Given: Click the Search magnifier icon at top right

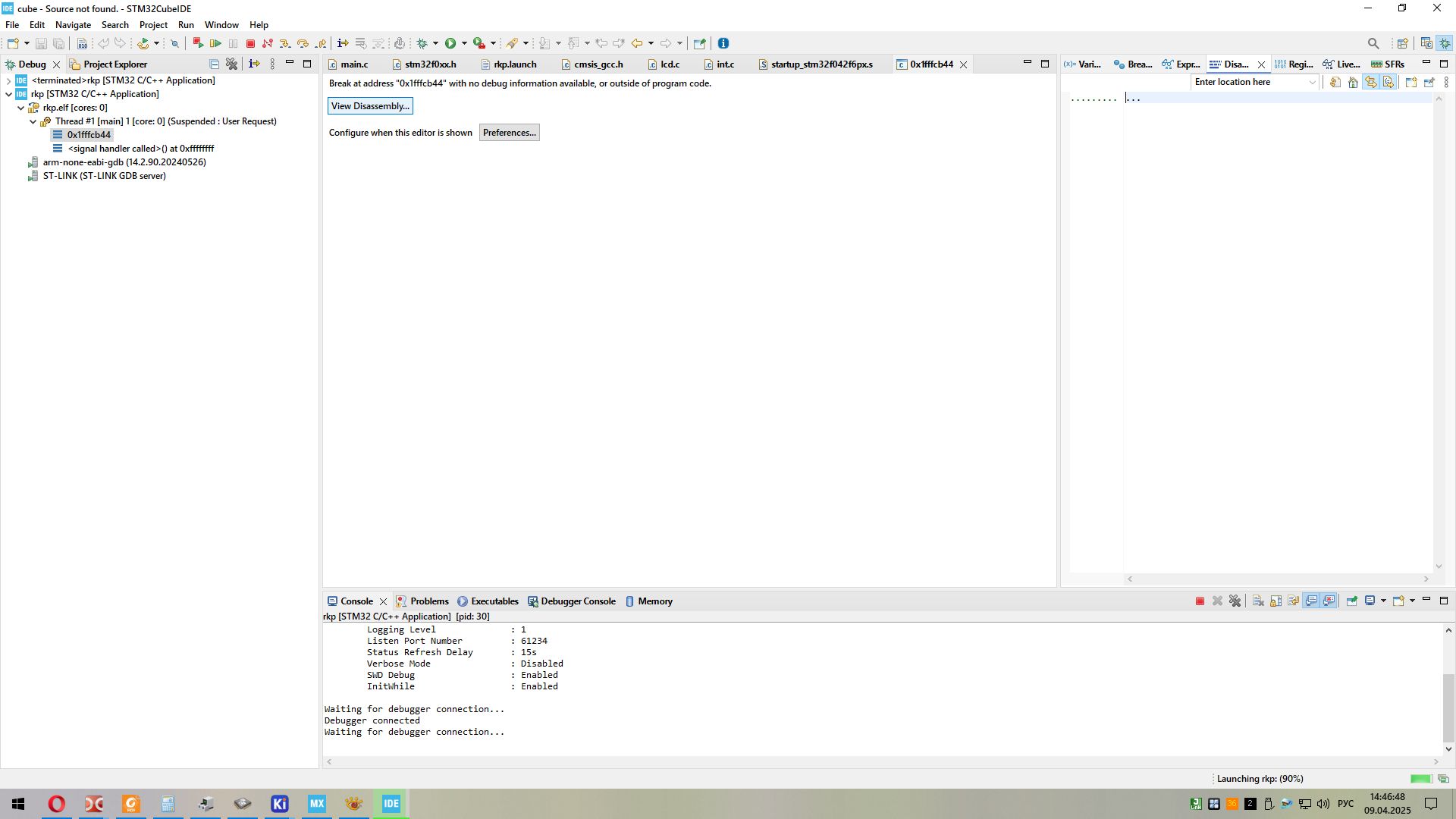Looking at the screenshot, I should [x=1373, y=43].
